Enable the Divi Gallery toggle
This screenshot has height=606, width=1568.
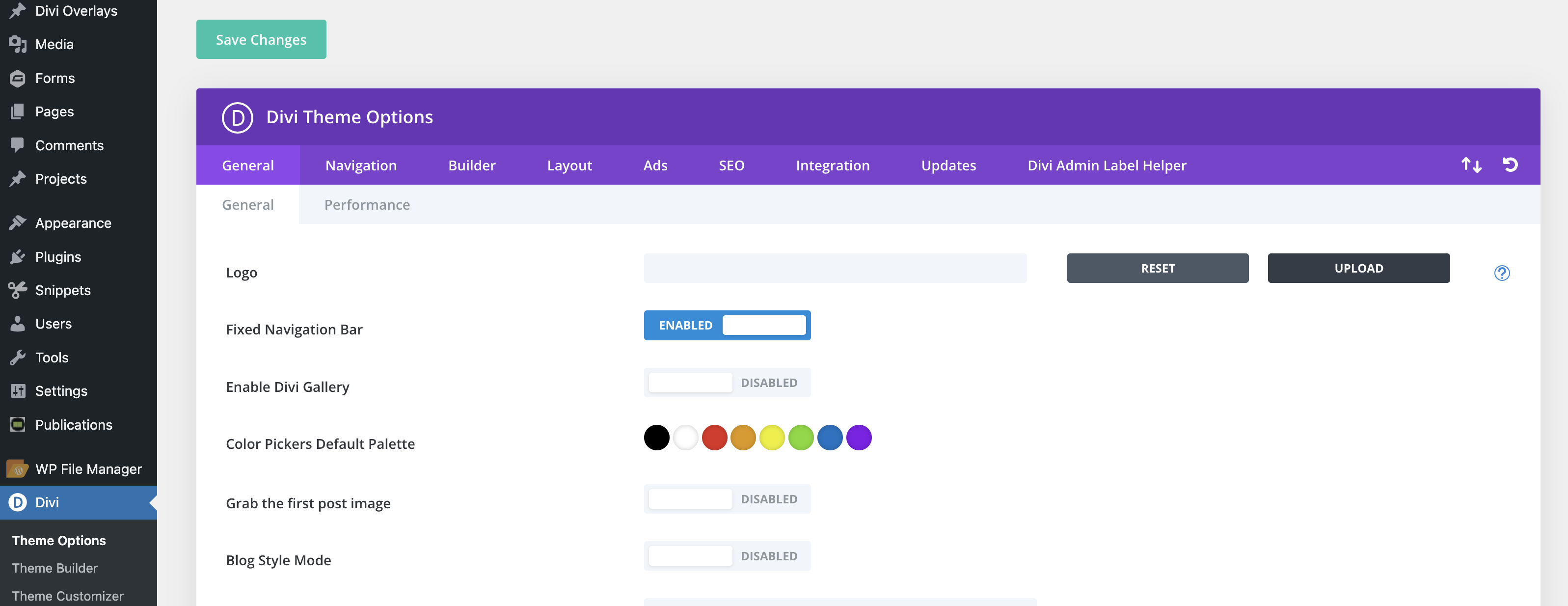(x=727, y=383)
